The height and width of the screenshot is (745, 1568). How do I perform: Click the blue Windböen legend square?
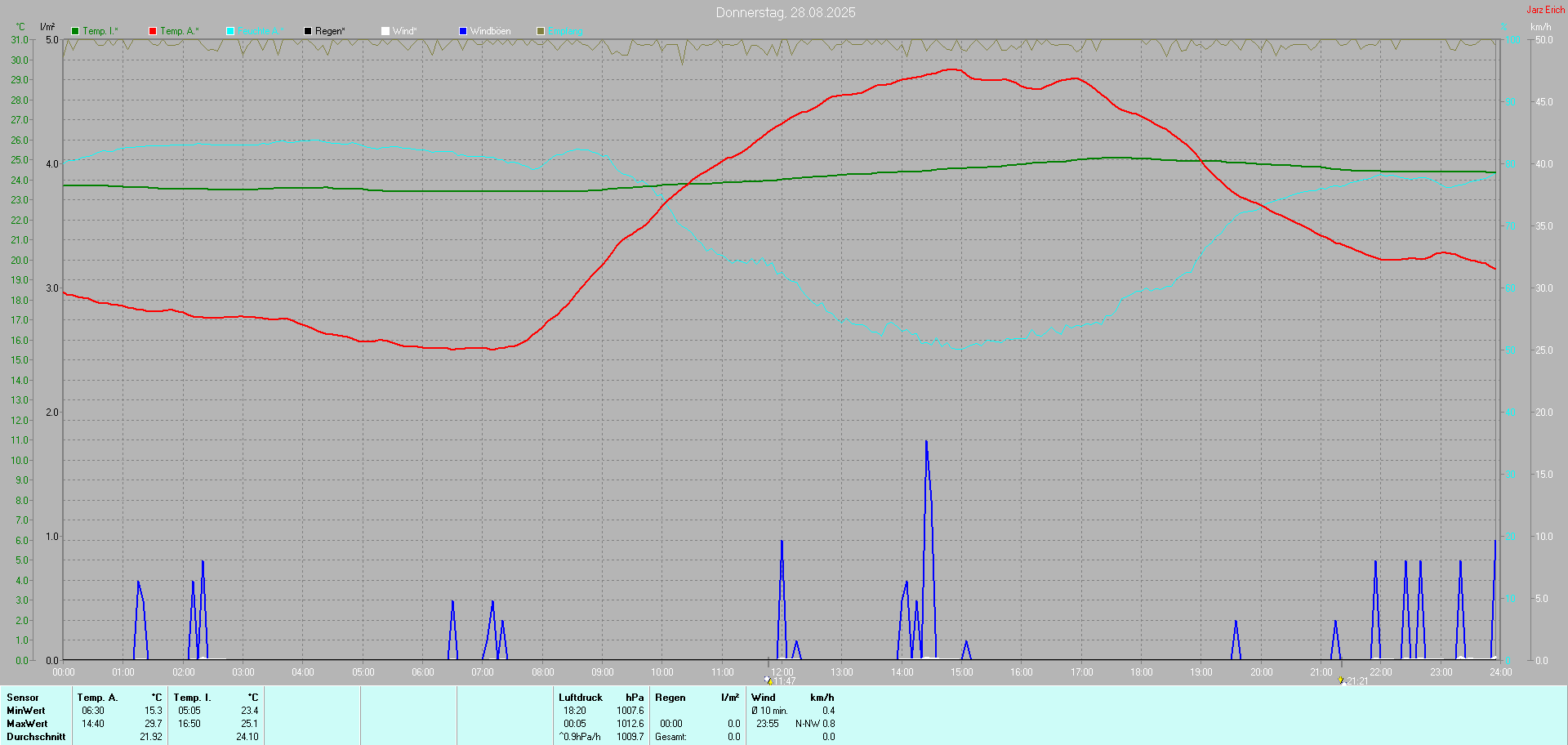[463, 31]
